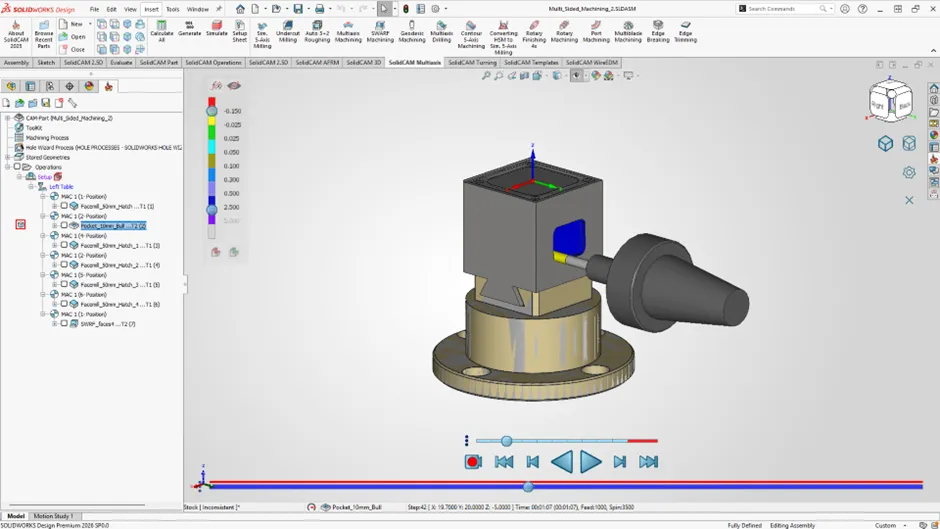Viewport: 940px width, 529px height.
Task: Switch to SolidCAM Turning tab
Action: pos(472,62)
